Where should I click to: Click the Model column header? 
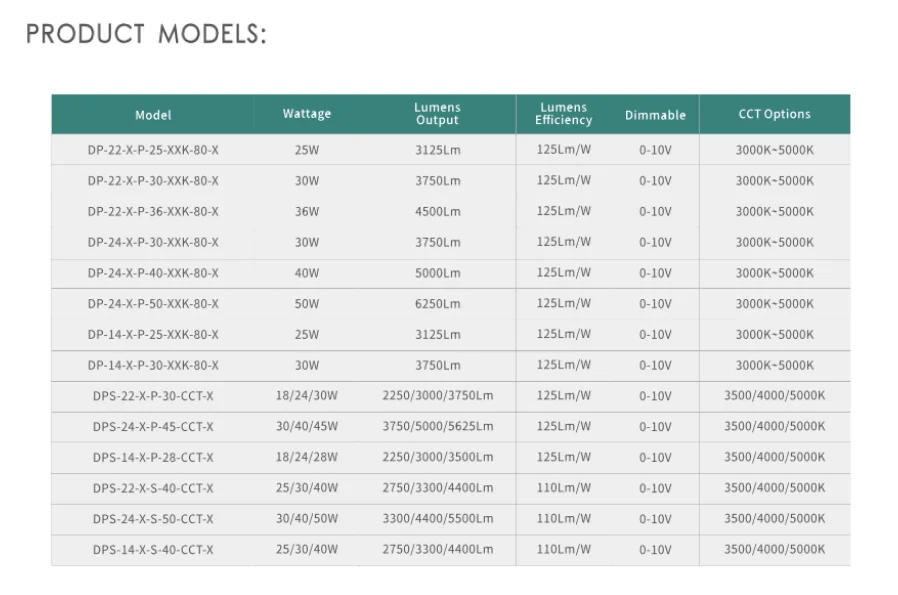pyautogui.click(x=153, y=115)
